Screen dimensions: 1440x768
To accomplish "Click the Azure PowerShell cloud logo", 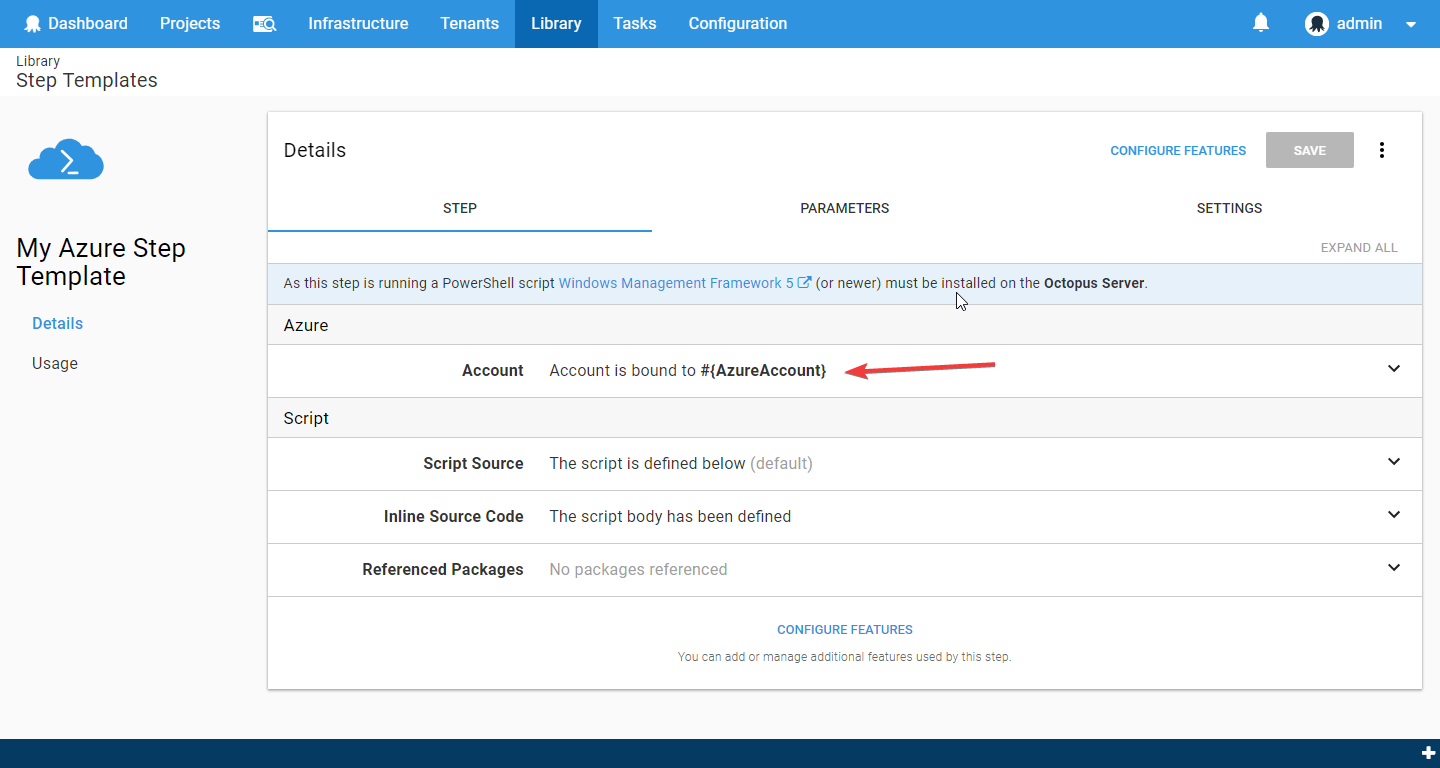I will tap(66, 160).
